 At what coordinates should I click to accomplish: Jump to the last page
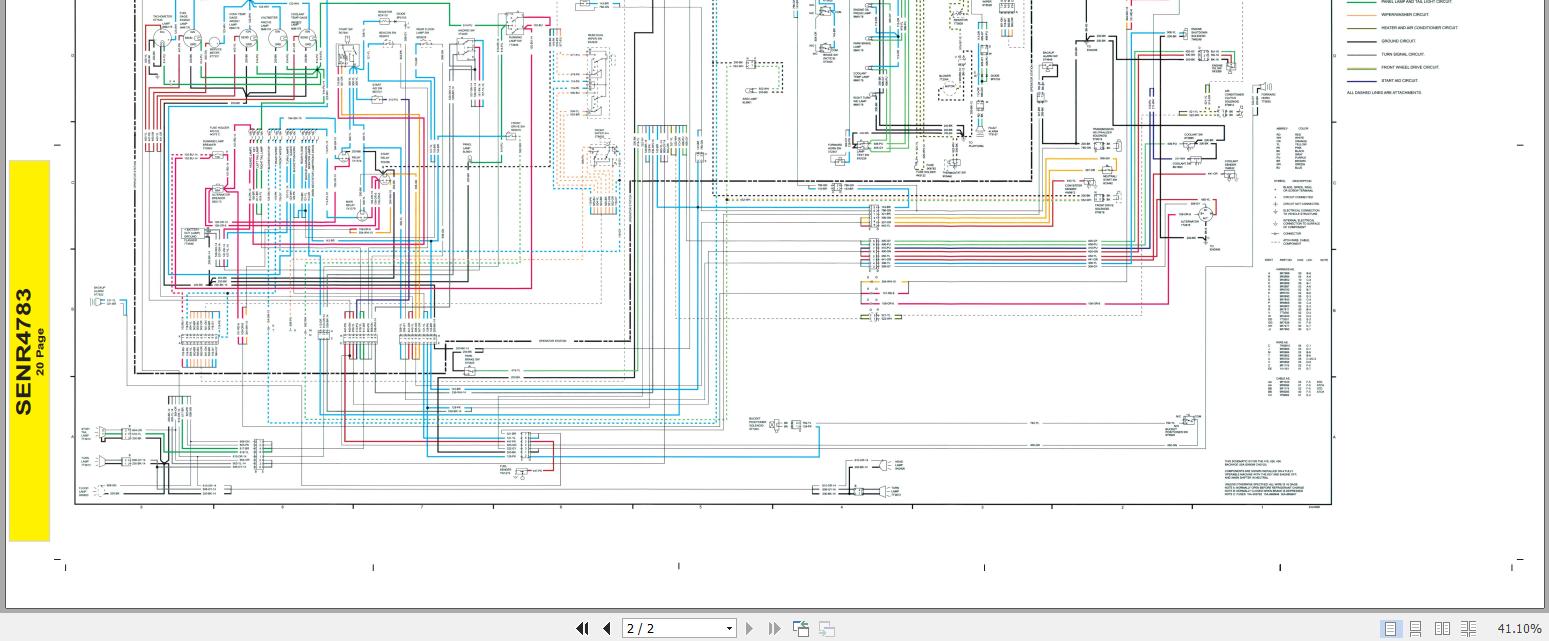pyautogui.click(x=774, y=628)
